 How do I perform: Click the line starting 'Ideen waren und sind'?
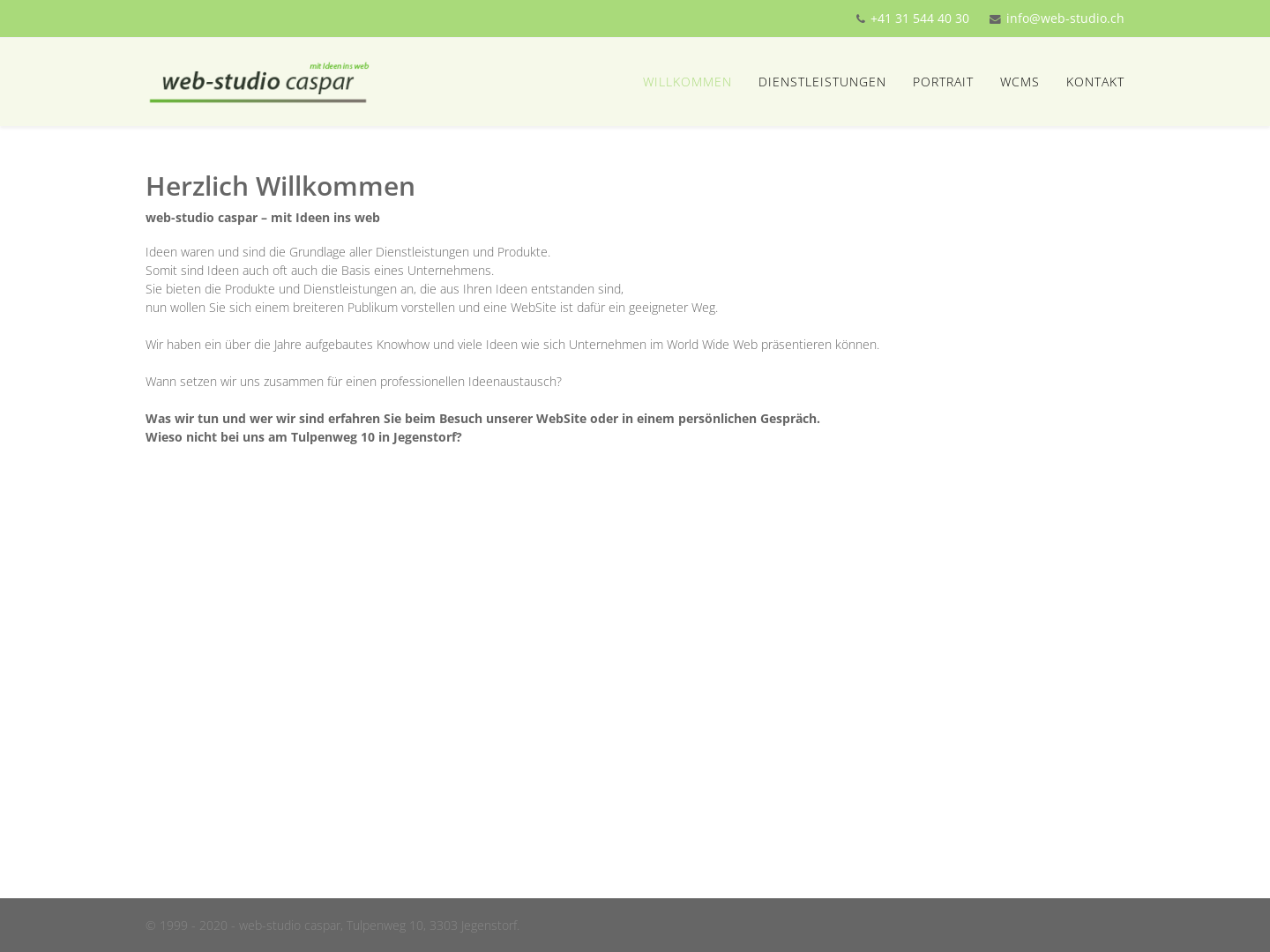(347, 252)
